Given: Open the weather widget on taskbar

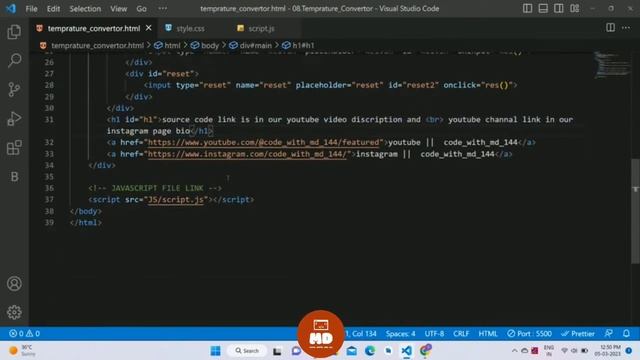Looking at the screenshot, I should tap(22, 351).
